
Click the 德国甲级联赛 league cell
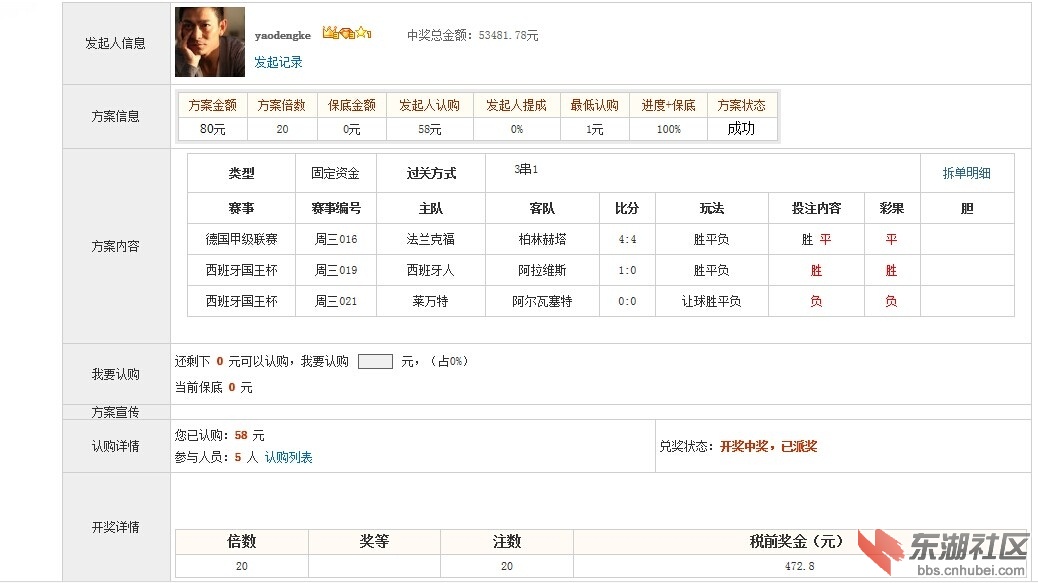click(x=242, y=239)
